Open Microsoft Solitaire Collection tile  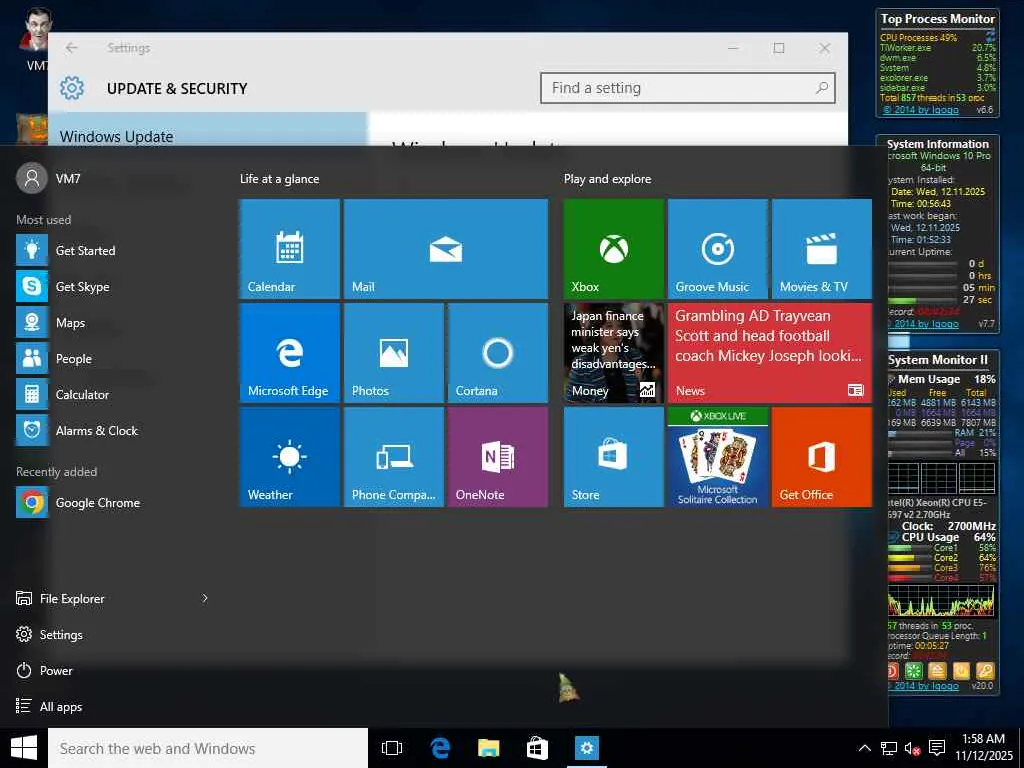pyautogui.click(x=717, y=456)
